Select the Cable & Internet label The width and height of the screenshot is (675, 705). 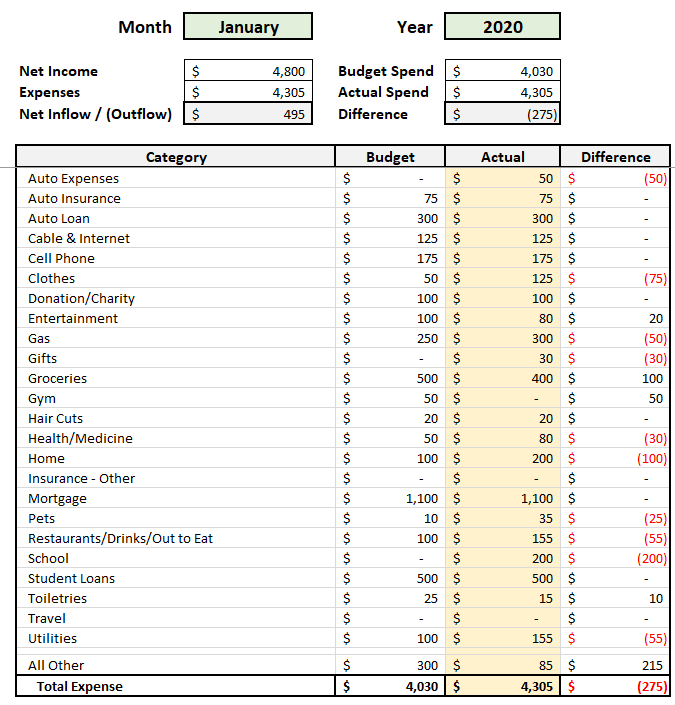(x=79, y=238)
